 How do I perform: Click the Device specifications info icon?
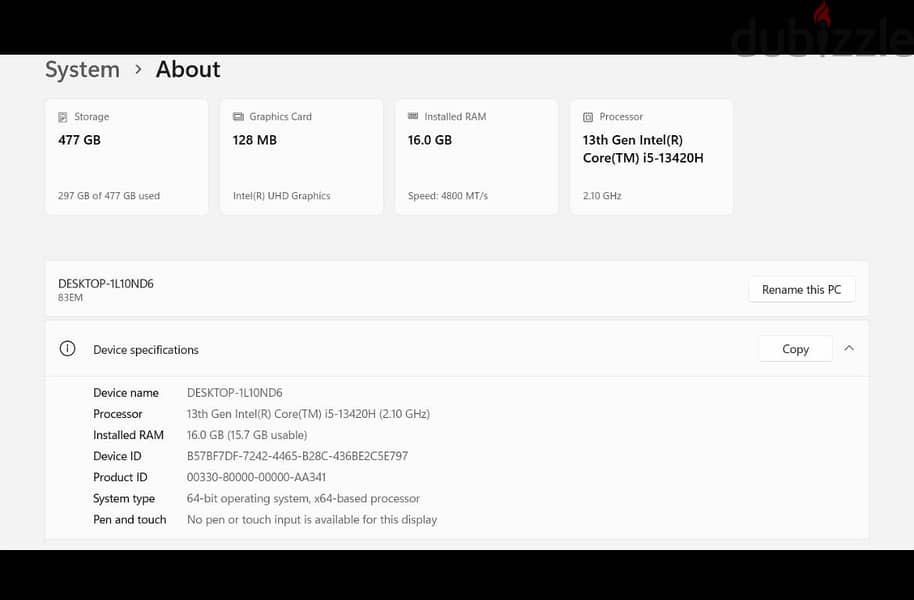pos(67,349)
